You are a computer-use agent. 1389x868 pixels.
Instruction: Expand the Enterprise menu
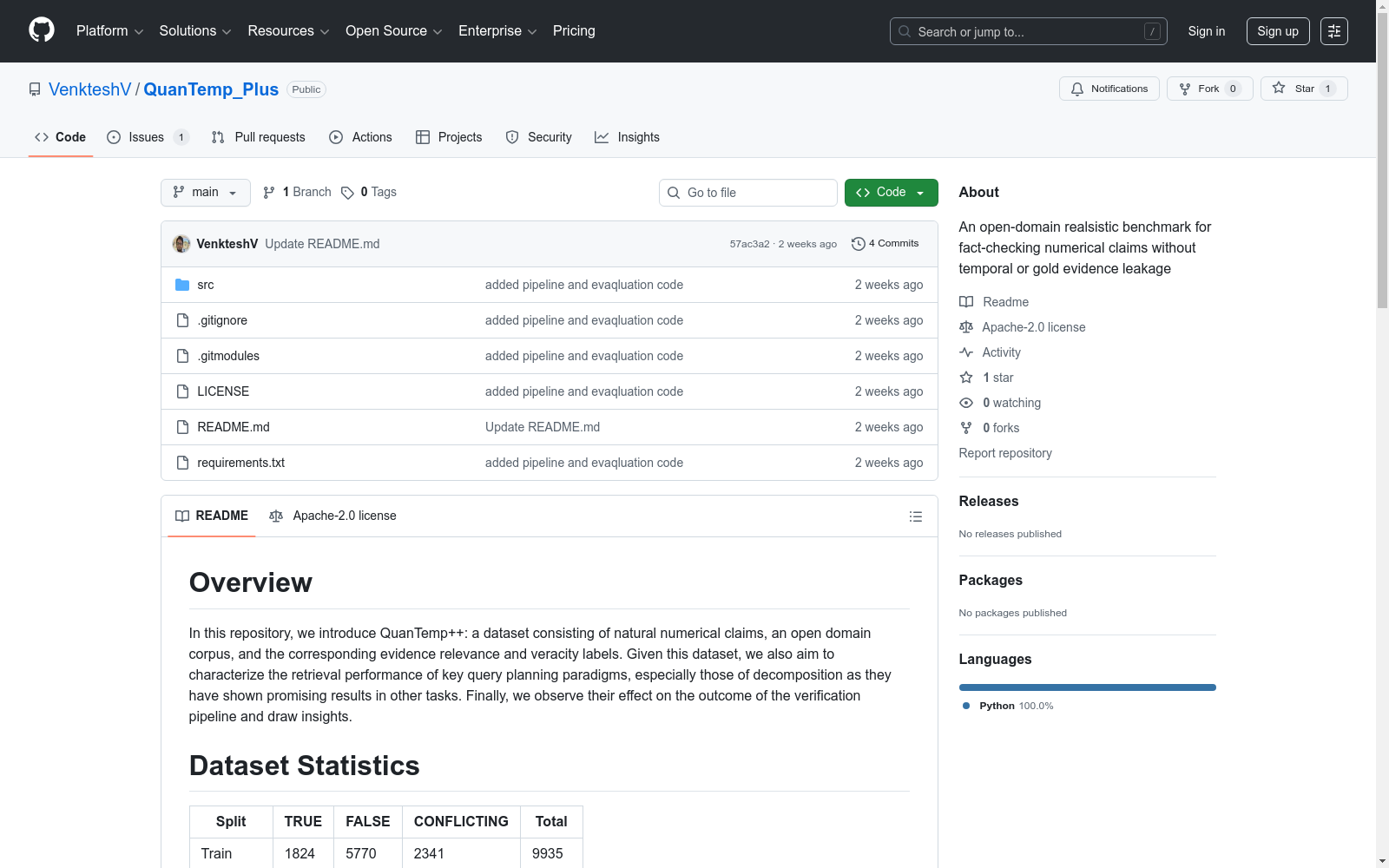point(497,31)
